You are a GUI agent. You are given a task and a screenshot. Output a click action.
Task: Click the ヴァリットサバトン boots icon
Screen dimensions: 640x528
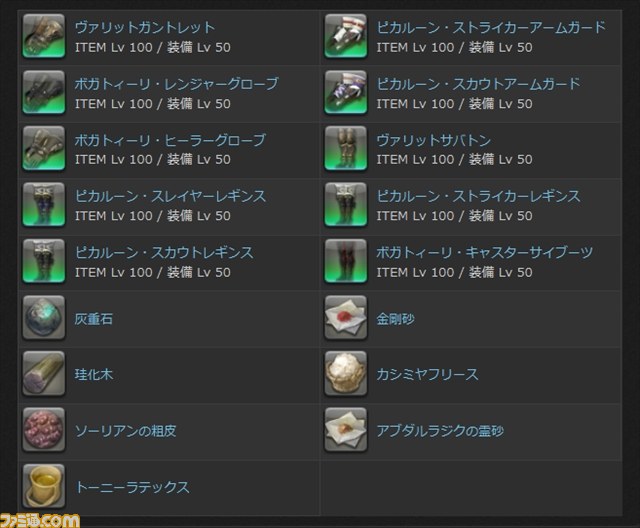[346, 148]
